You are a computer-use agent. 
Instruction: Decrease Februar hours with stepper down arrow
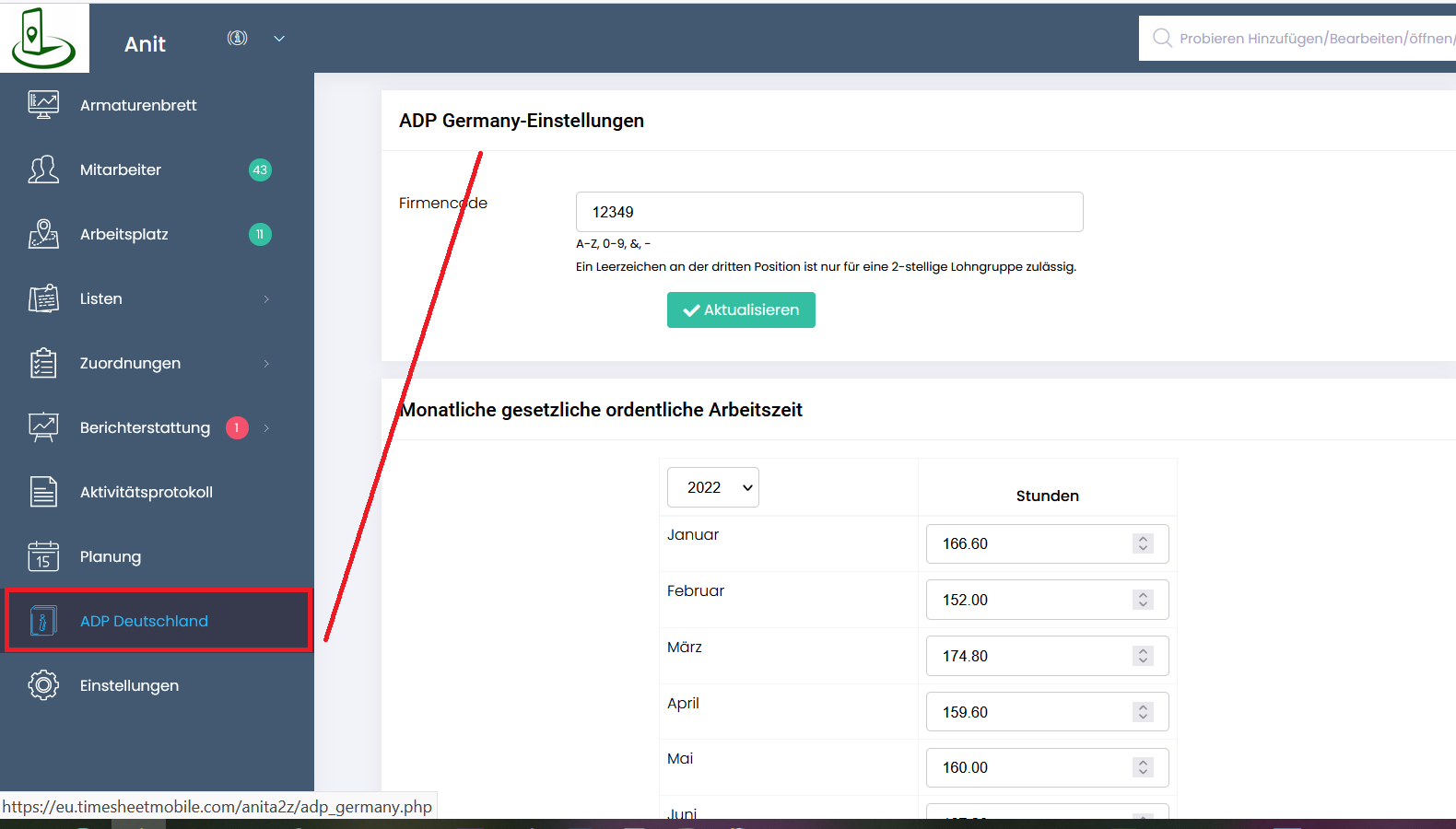pos(1144,604)
